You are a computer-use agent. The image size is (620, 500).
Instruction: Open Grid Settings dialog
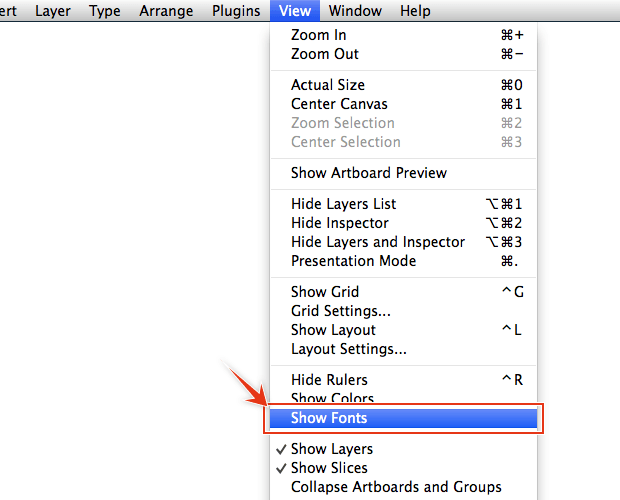coord(340,311)
